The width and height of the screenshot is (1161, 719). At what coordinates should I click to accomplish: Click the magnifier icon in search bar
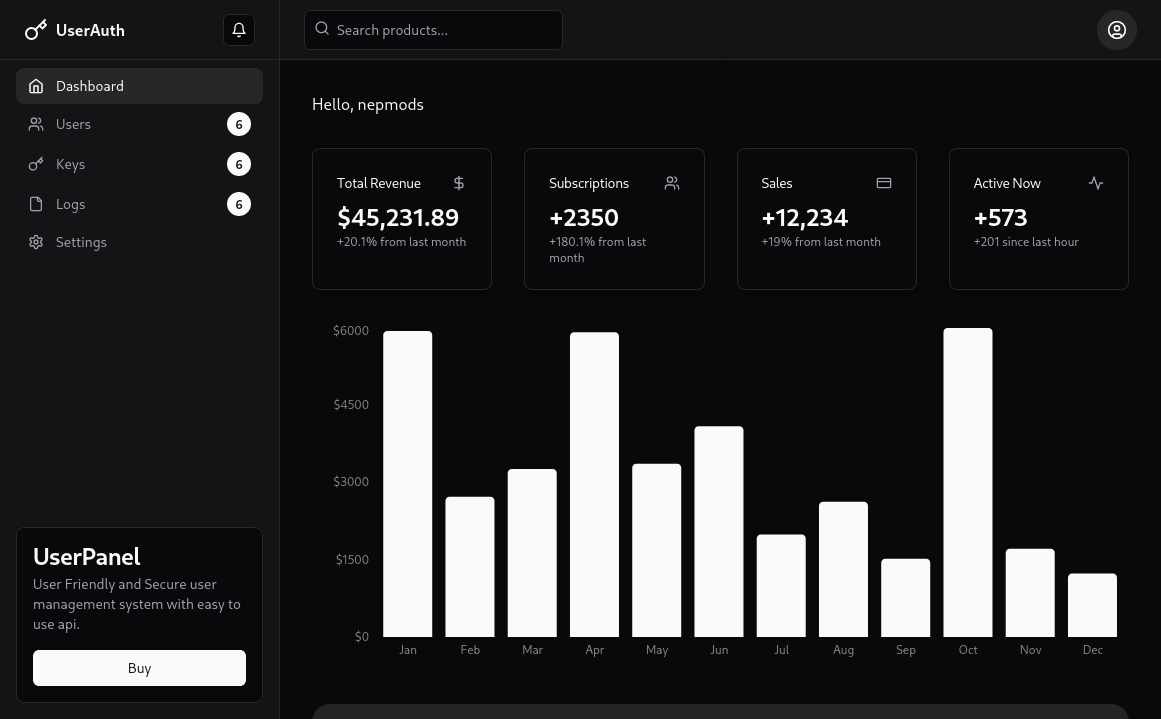point(322,29)
